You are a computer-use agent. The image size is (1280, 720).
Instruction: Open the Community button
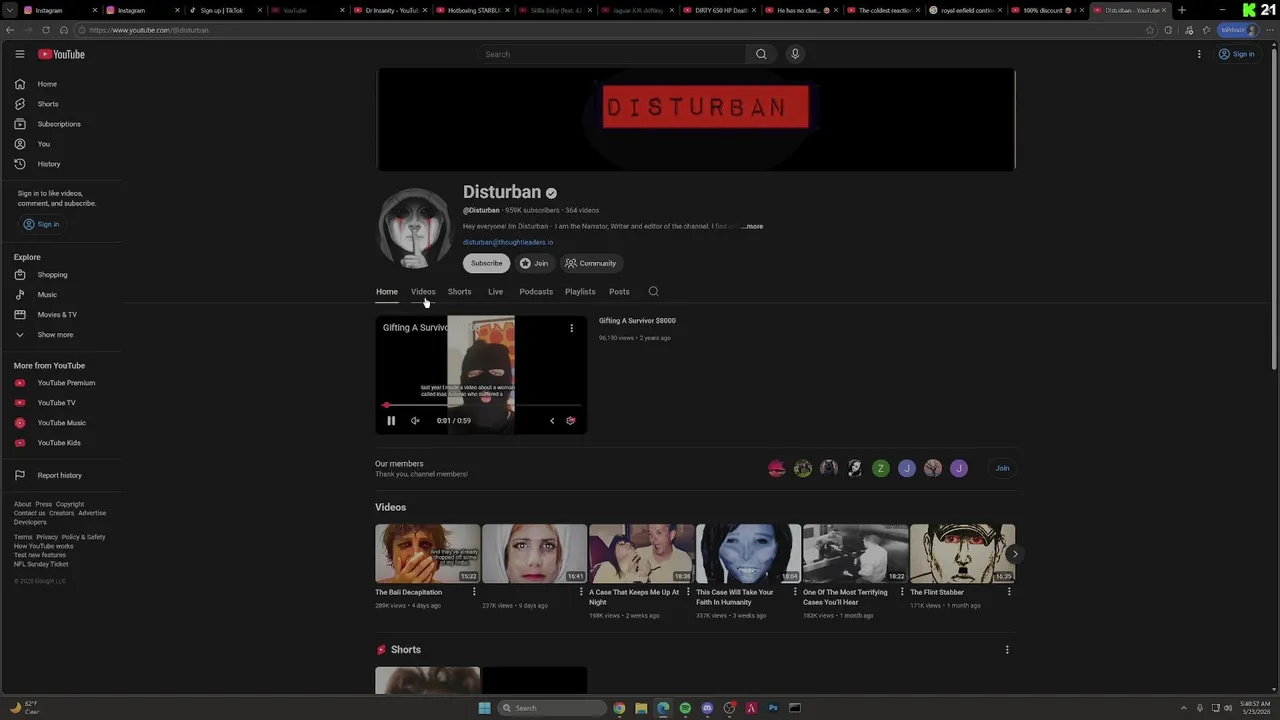[591, 263]
